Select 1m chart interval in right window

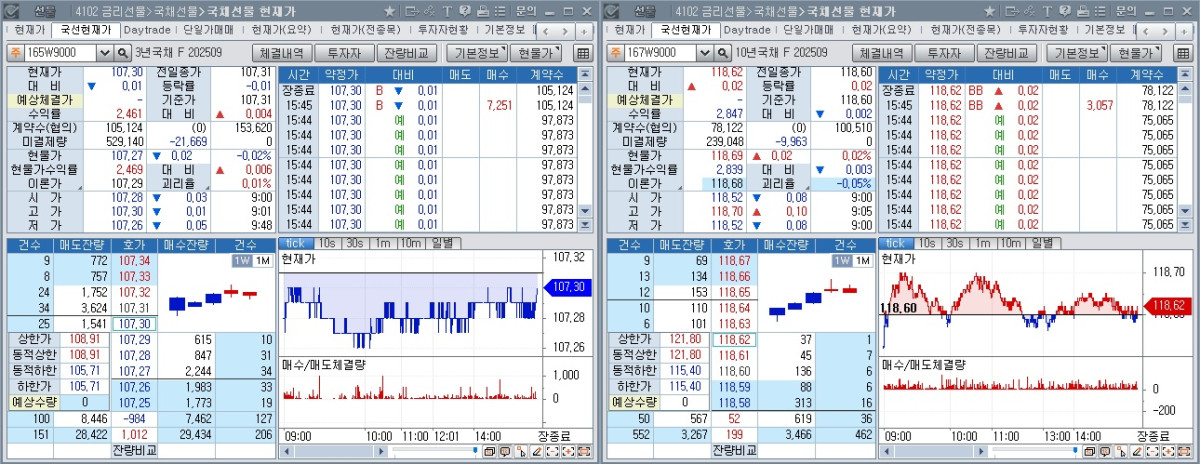(x=982, y=243)
